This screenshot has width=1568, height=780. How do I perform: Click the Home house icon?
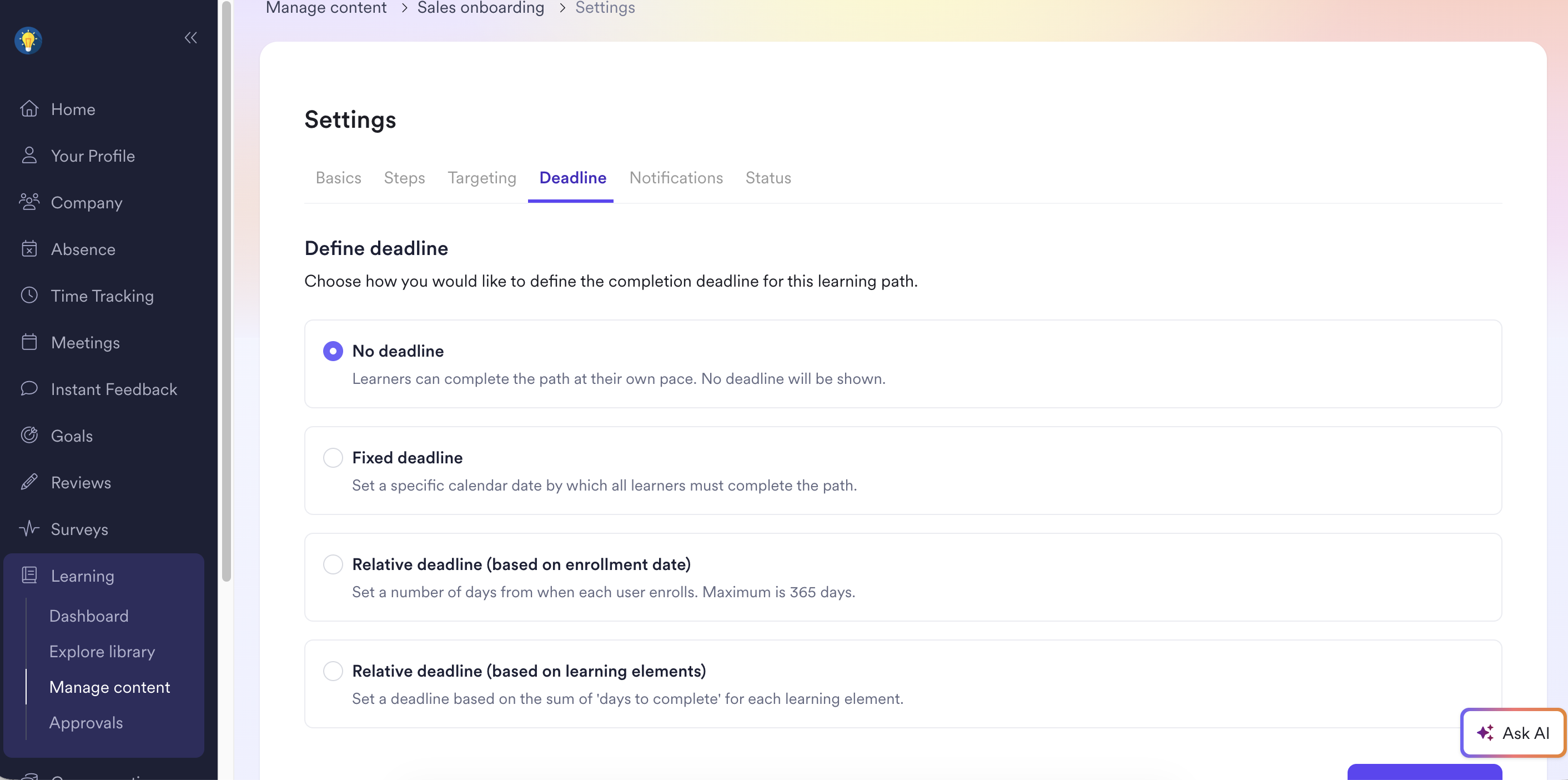(x=29, y=109)
